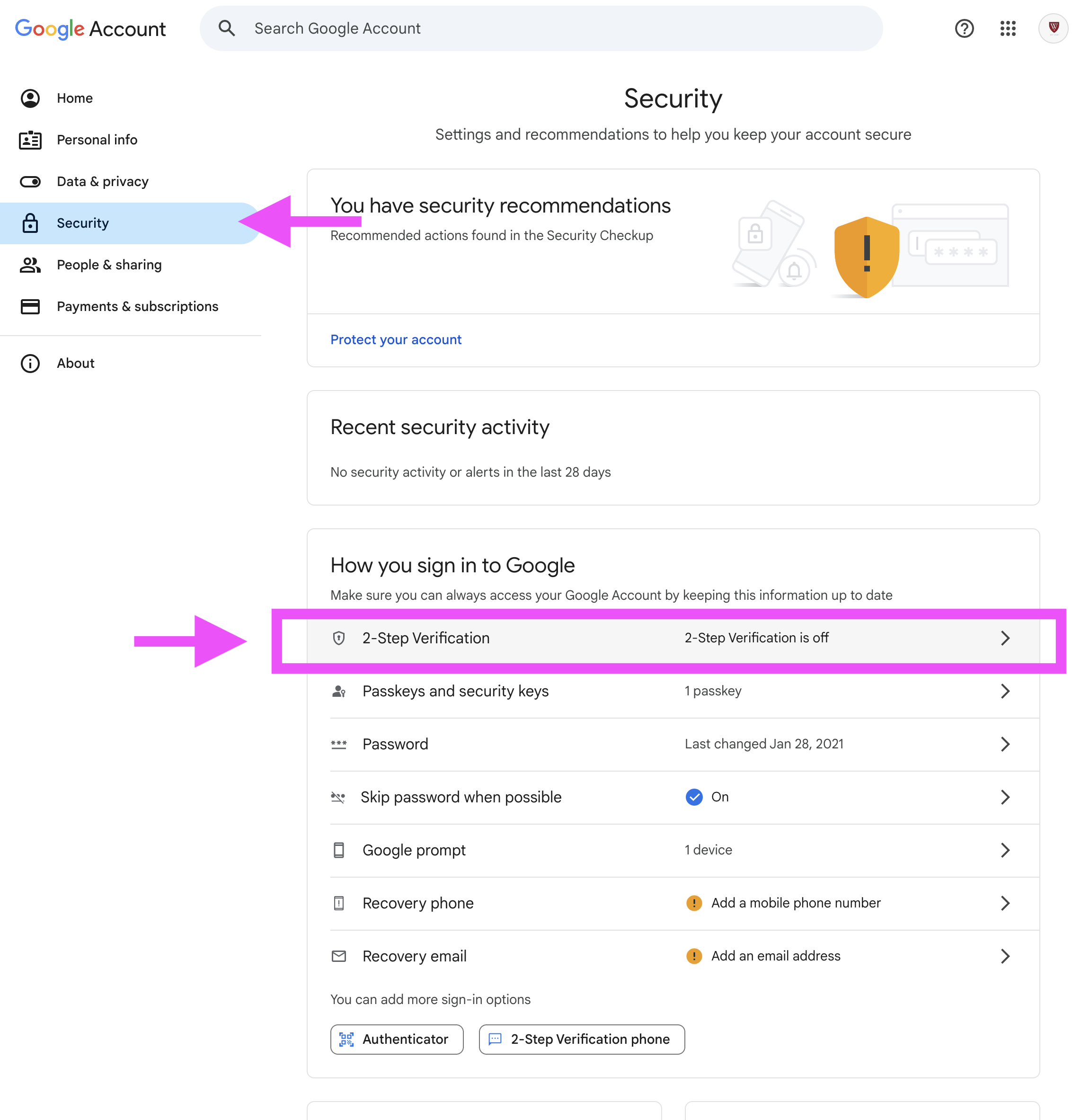Viewport: 1081px width, 1120px height.
Task: Open your profile avatar
Action: (1053, 28)
